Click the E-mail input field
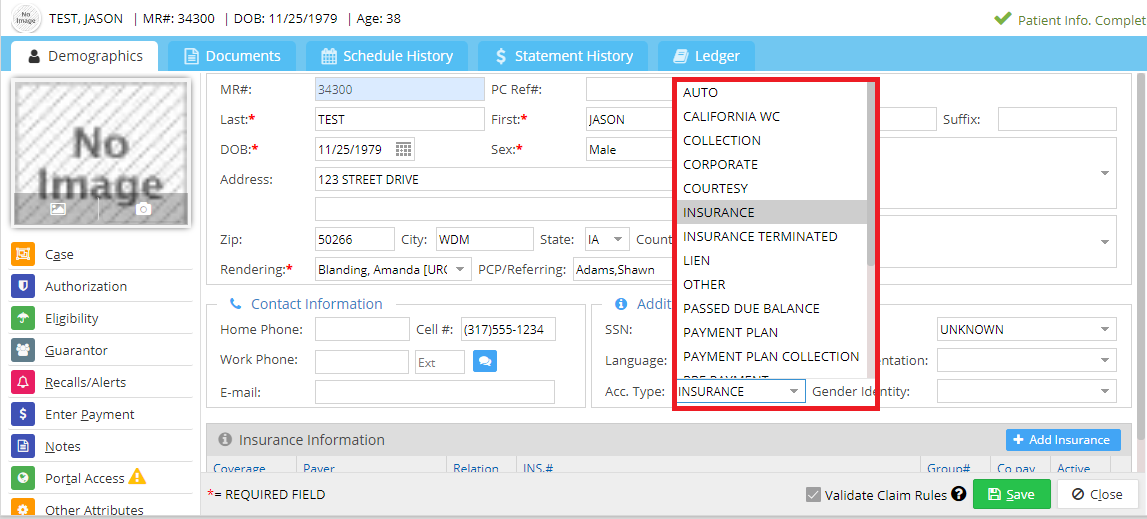This screenshot has width=1147, height=519. [434, 392]
